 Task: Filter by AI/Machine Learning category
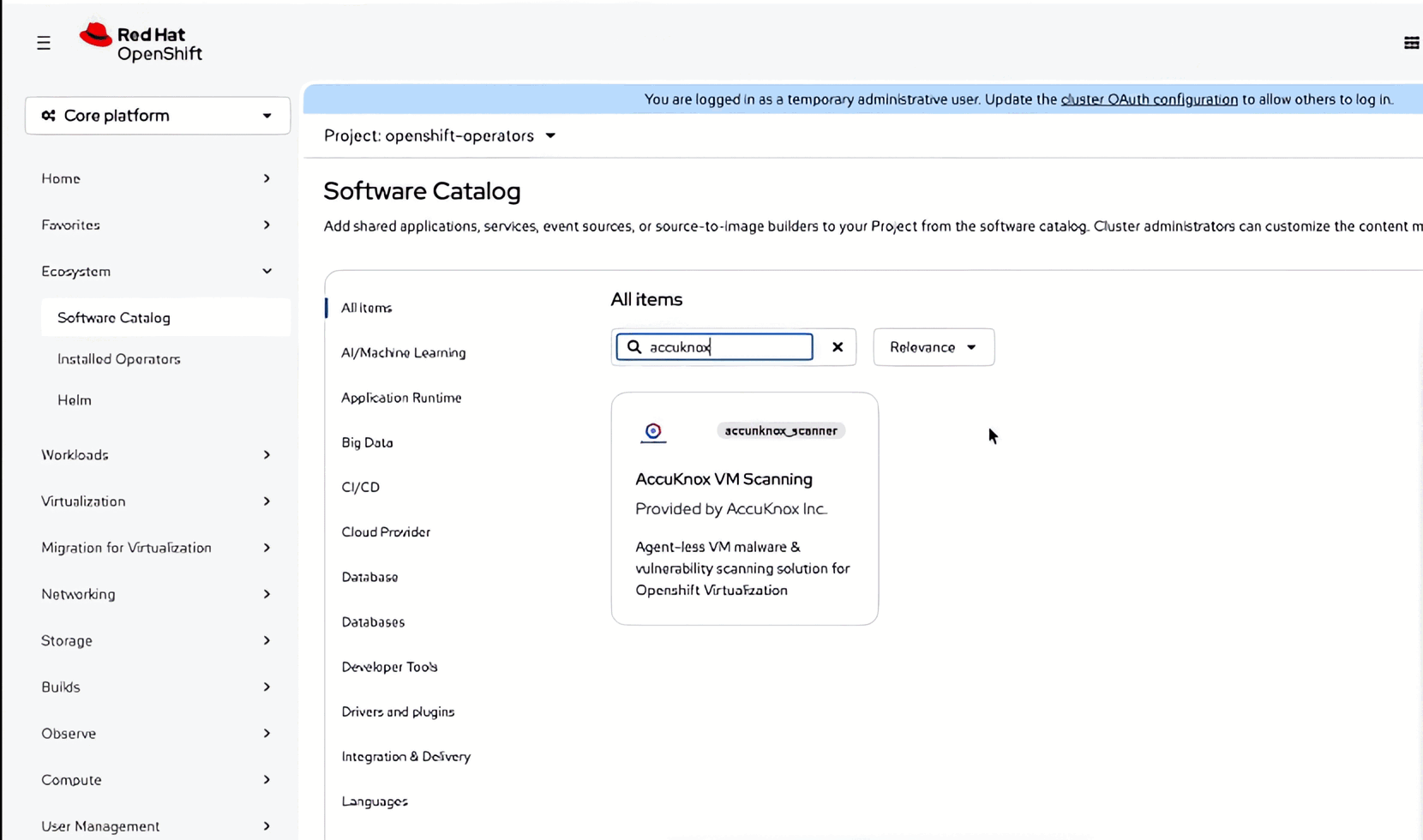point(404,352)
